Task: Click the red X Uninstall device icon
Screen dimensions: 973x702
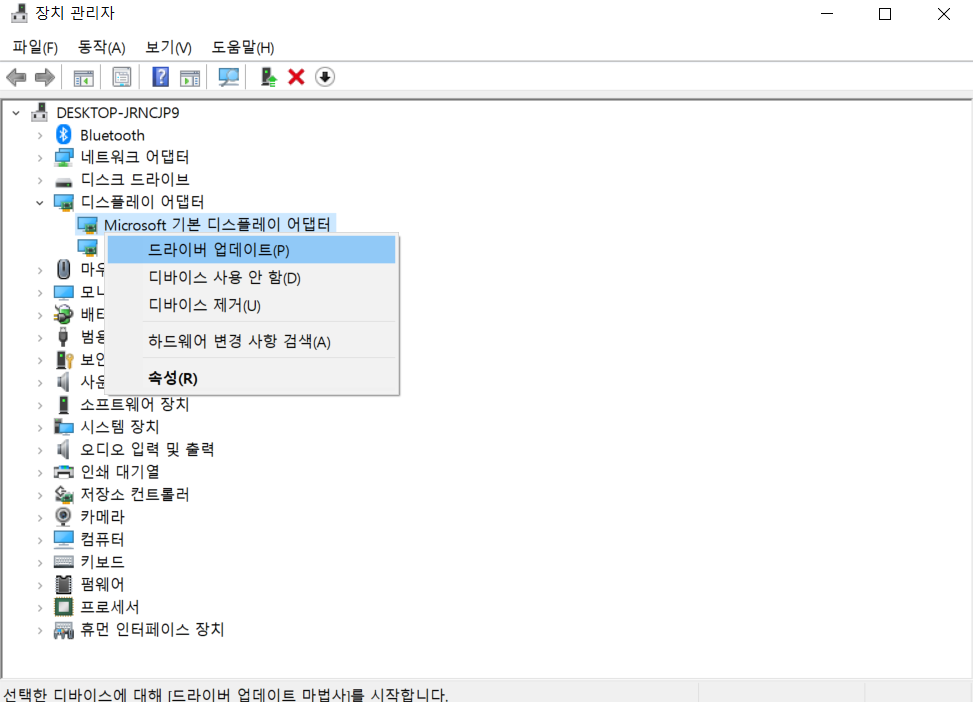Action: pyautogui.click(x=297, y=77)
